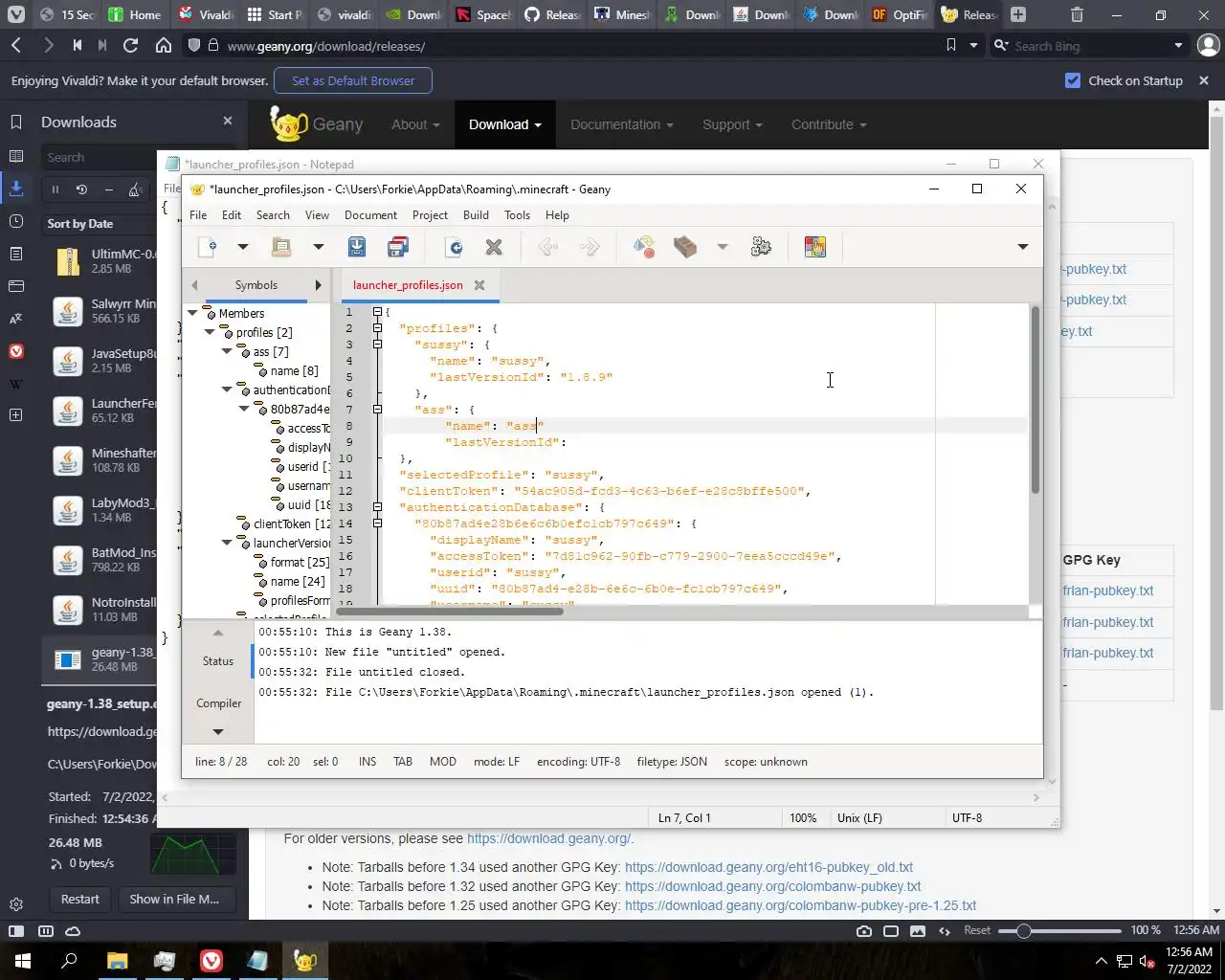Screen dimensions: 1225x980
Task: Fold the root block at line 1
Action: (x=377, y=312)
